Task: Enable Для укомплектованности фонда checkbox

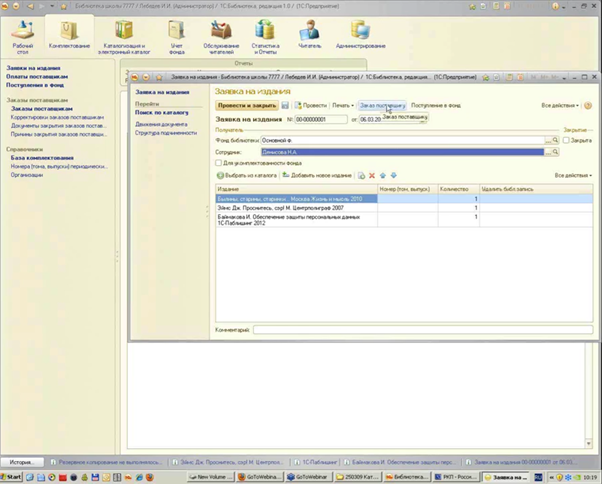Action: point(220,163)
